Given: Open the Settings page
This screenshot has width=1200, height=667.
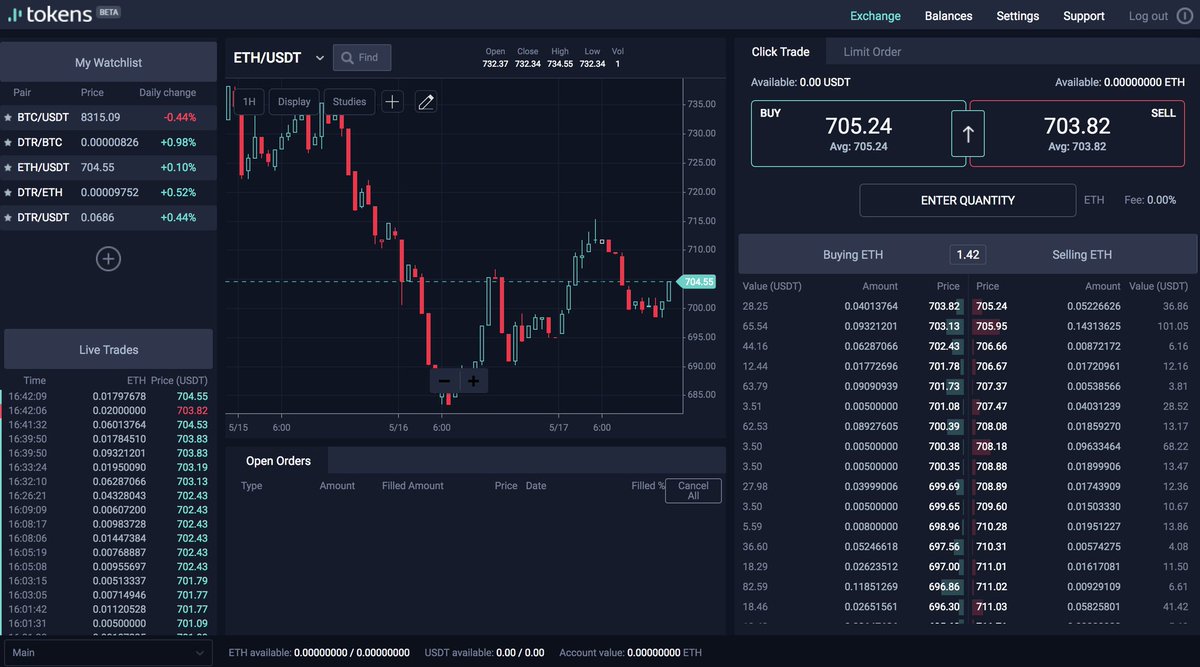Looking at the screenshot, I should point(1017,16).
